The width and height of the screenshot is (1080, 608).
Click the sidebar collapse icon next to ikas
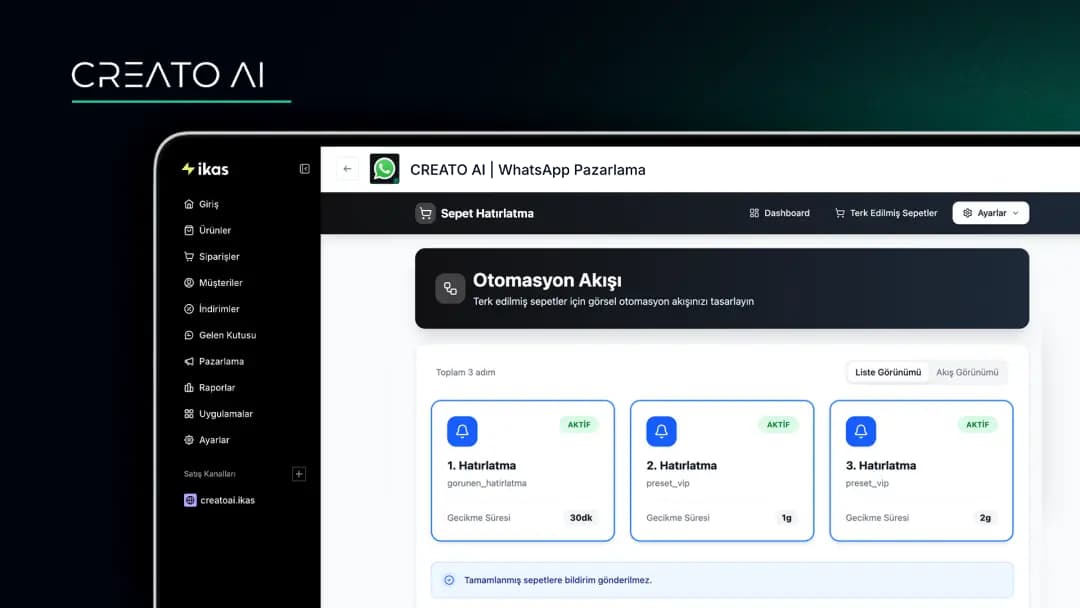(x=305, y=169)
